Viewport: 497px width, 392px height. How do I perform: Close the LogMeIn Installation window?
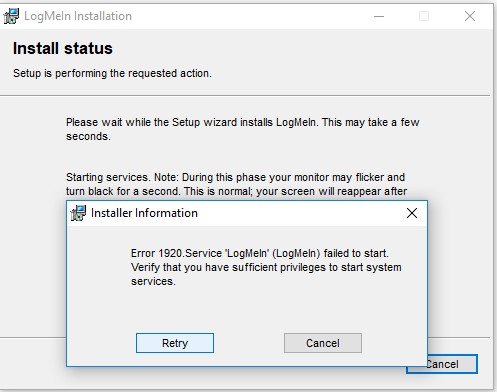(x=470, y=16)
